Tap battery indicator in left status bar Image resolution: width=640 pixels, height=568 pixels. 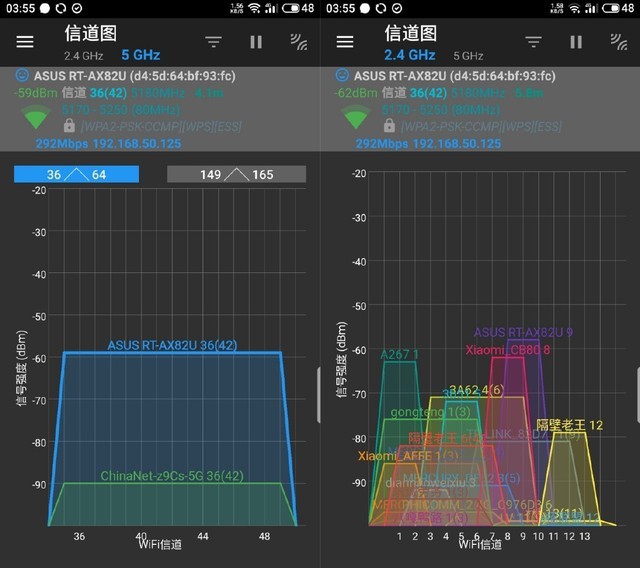(x=298, y=8)
